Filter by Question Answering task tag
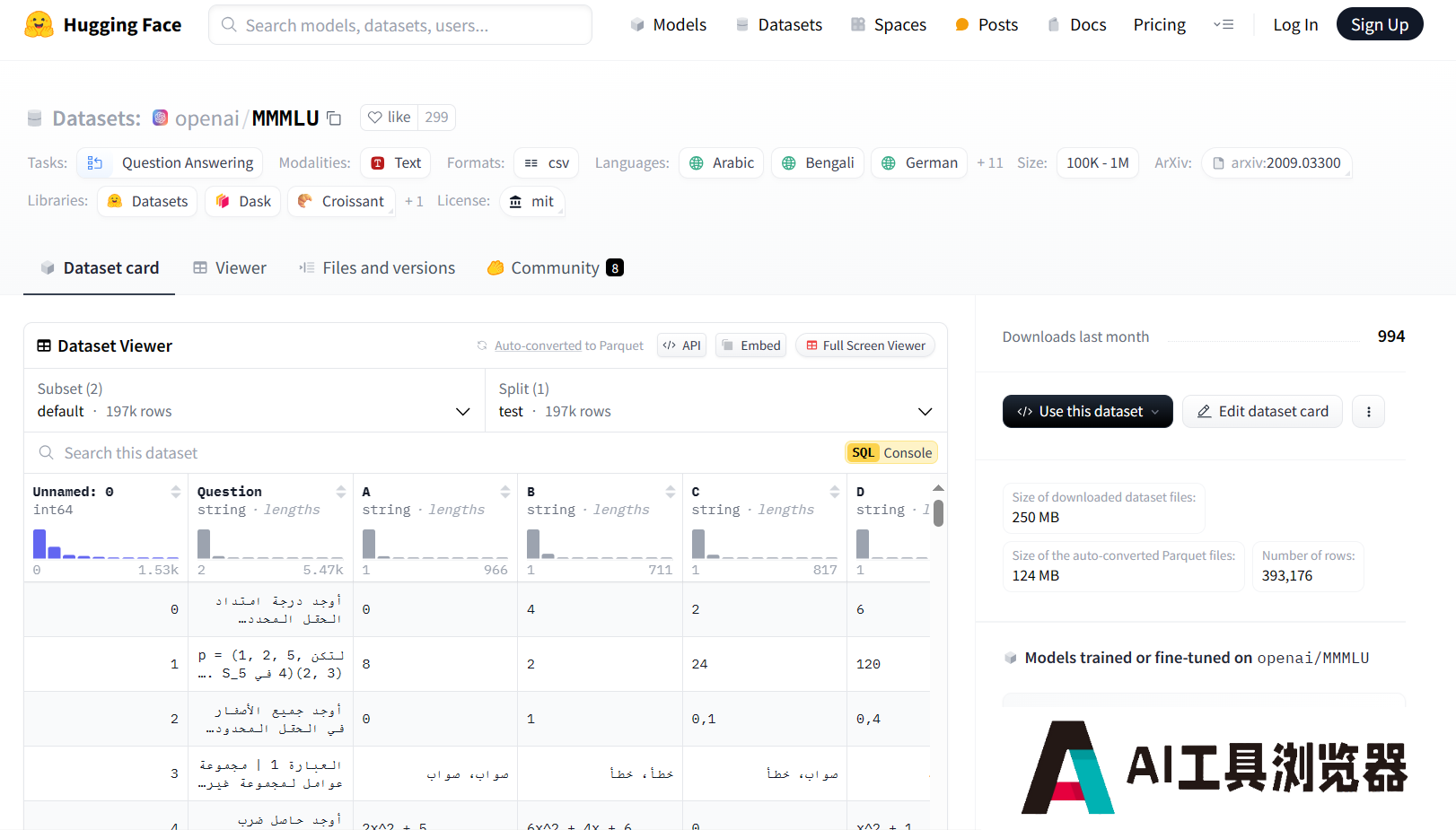The image size is (1456, 830). [170, 162]
